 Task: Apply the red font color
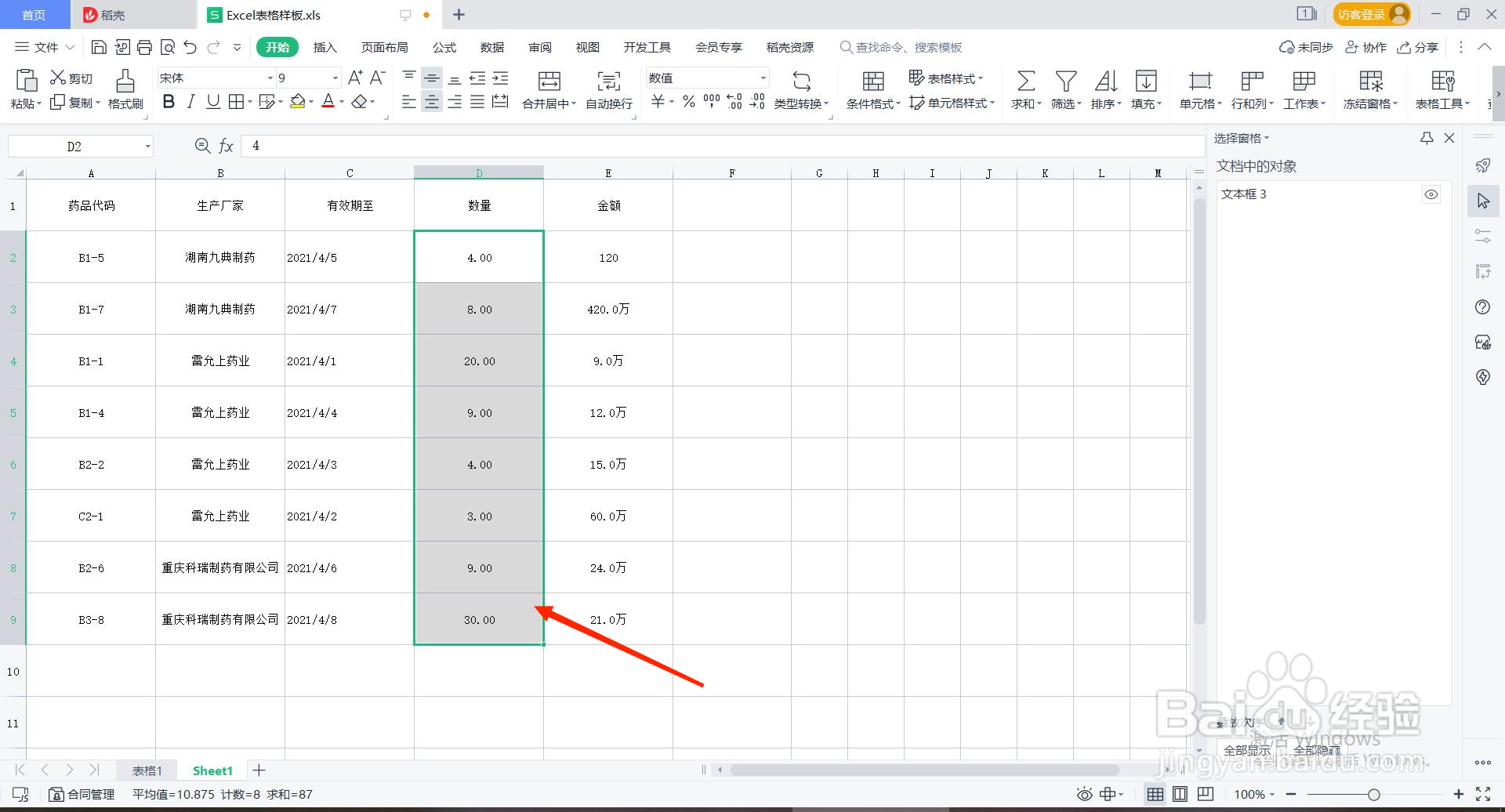coord(328,102)
